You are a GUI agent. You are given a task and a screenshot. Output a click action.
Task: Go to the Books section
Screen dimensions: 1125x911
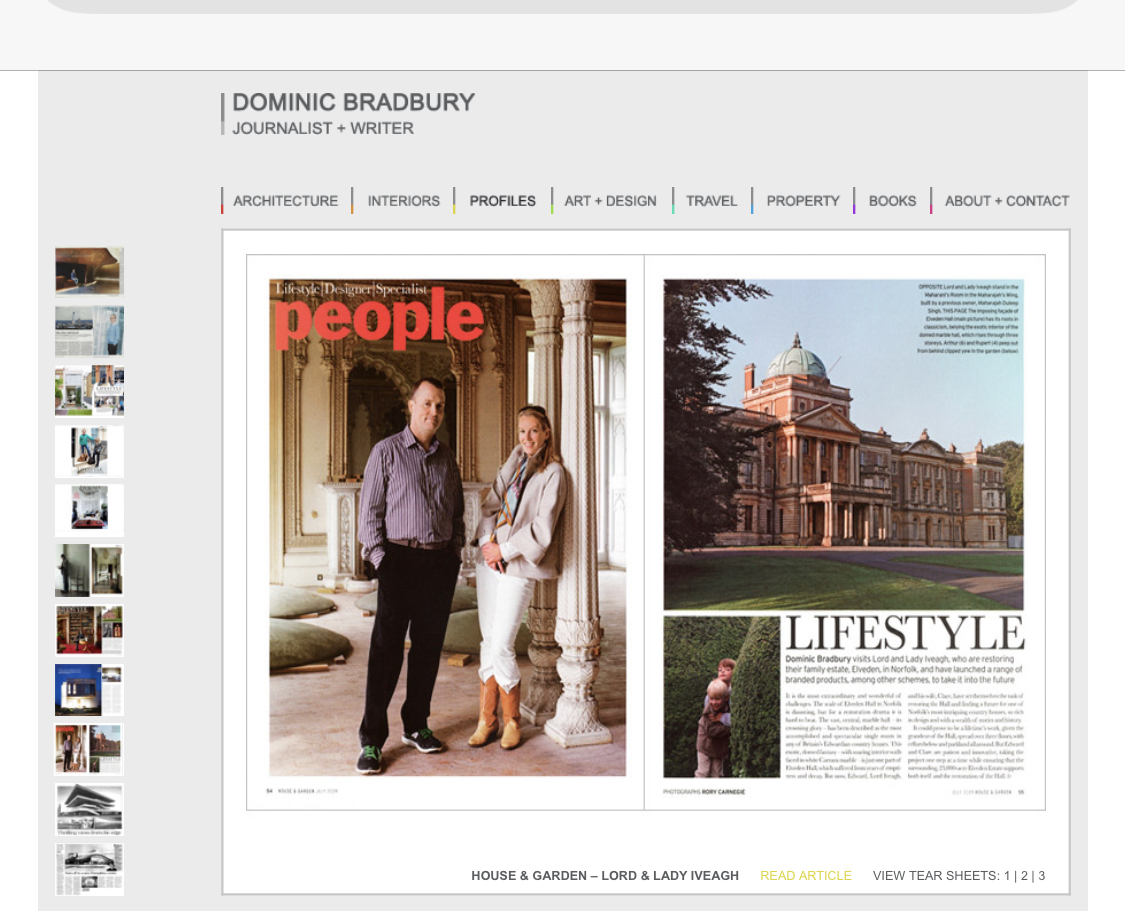(x=892, y=201)
